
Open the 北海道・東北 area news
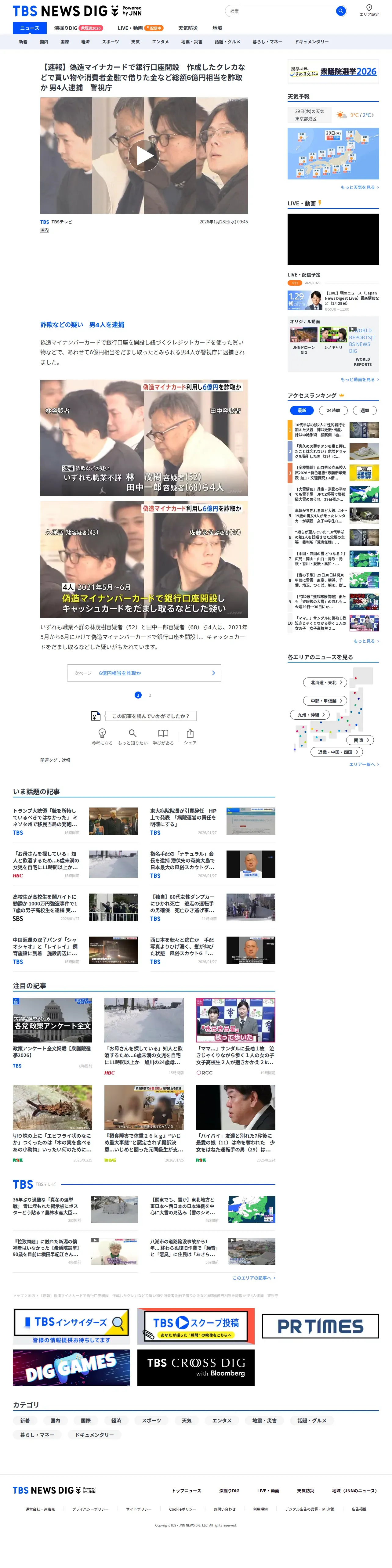click(325, 682)
